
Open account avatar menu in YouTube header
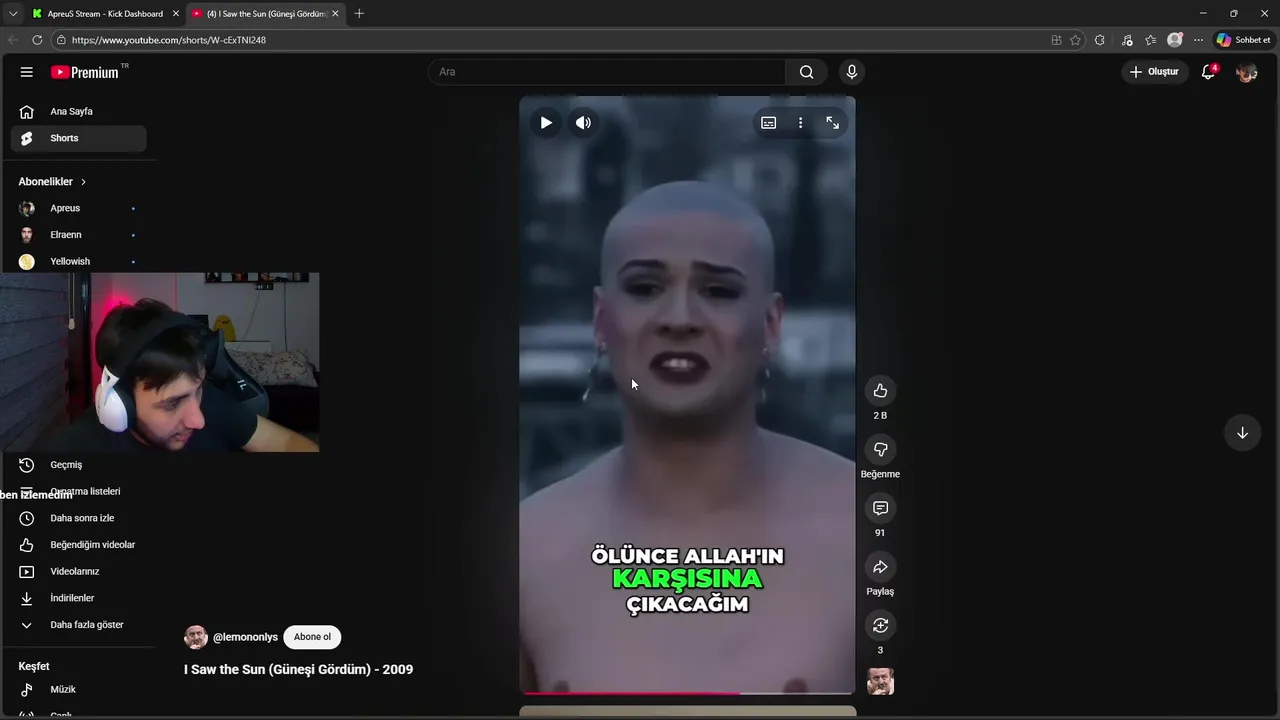coord(1246,72)
